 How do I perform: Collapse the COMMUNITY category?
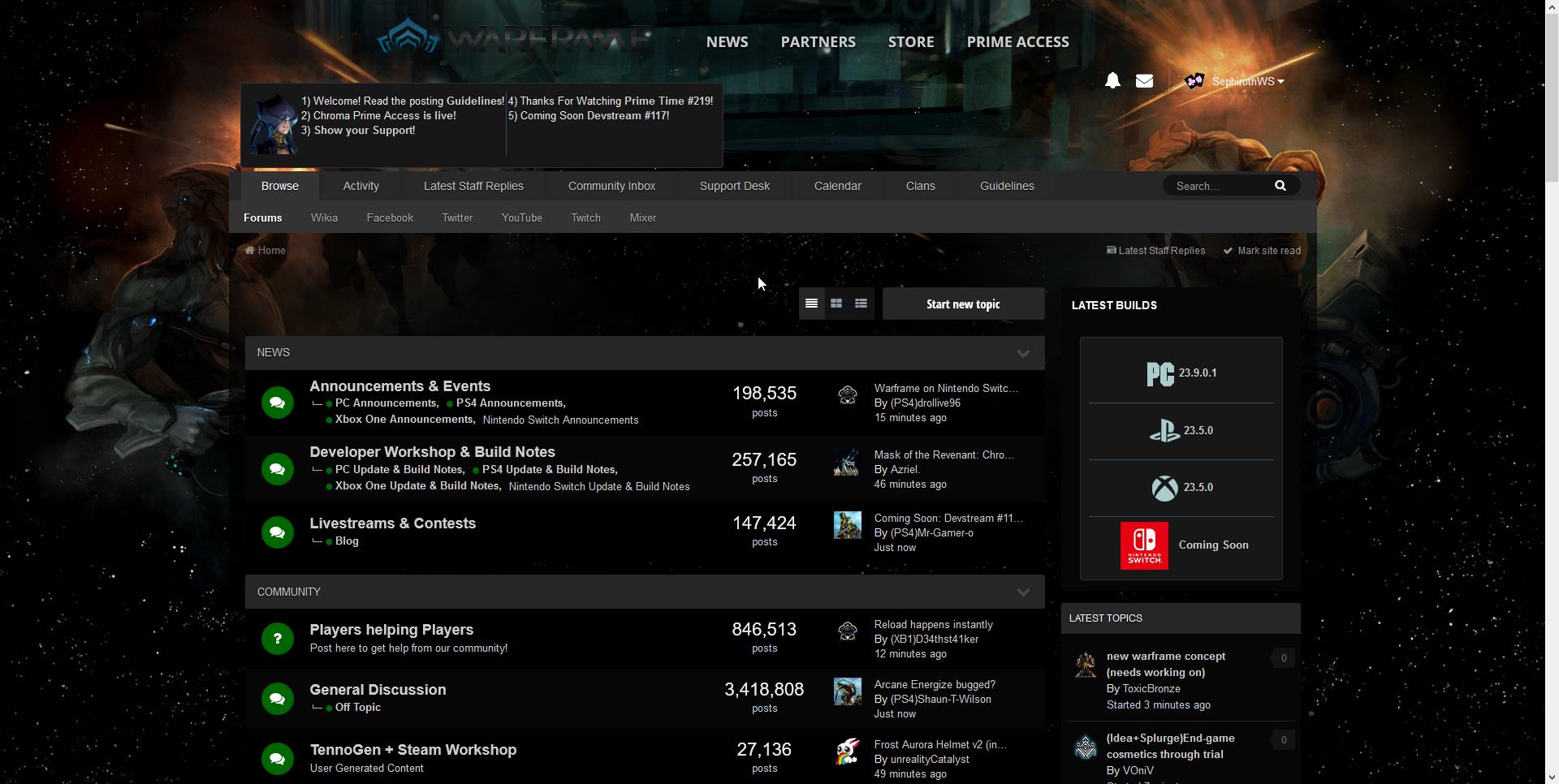click(x=1023, y=592)
